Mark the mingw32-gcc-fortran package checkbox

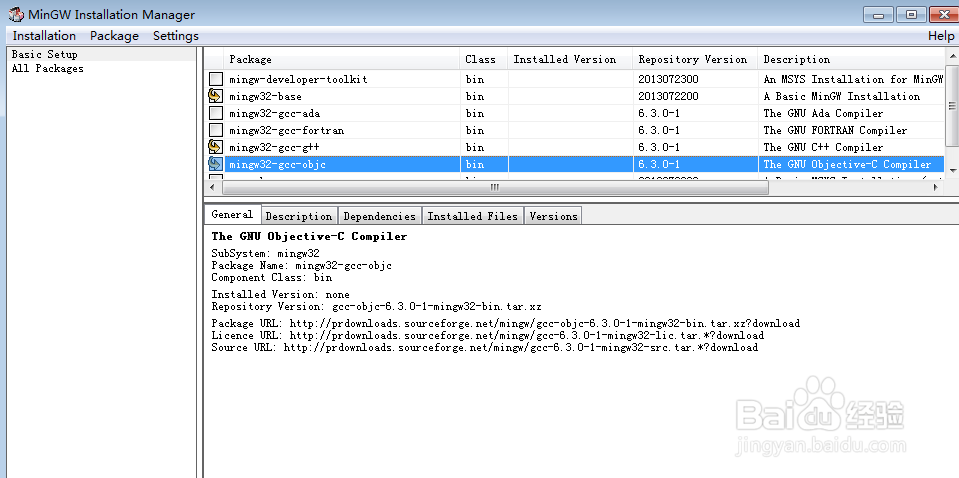pos(215,130)
